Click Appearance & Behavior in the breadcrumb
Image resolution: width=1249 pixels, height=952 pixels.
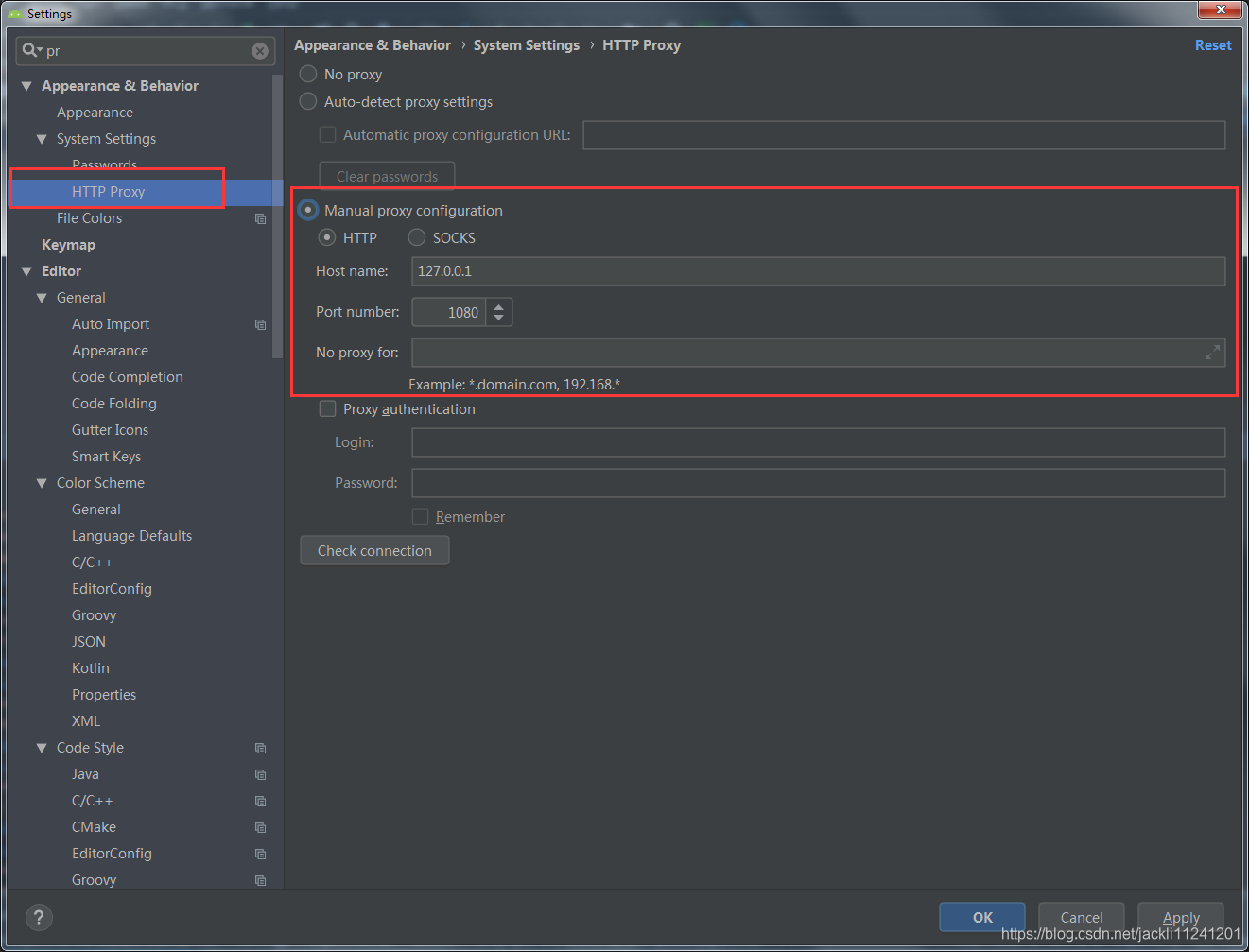tap(373, 45)
